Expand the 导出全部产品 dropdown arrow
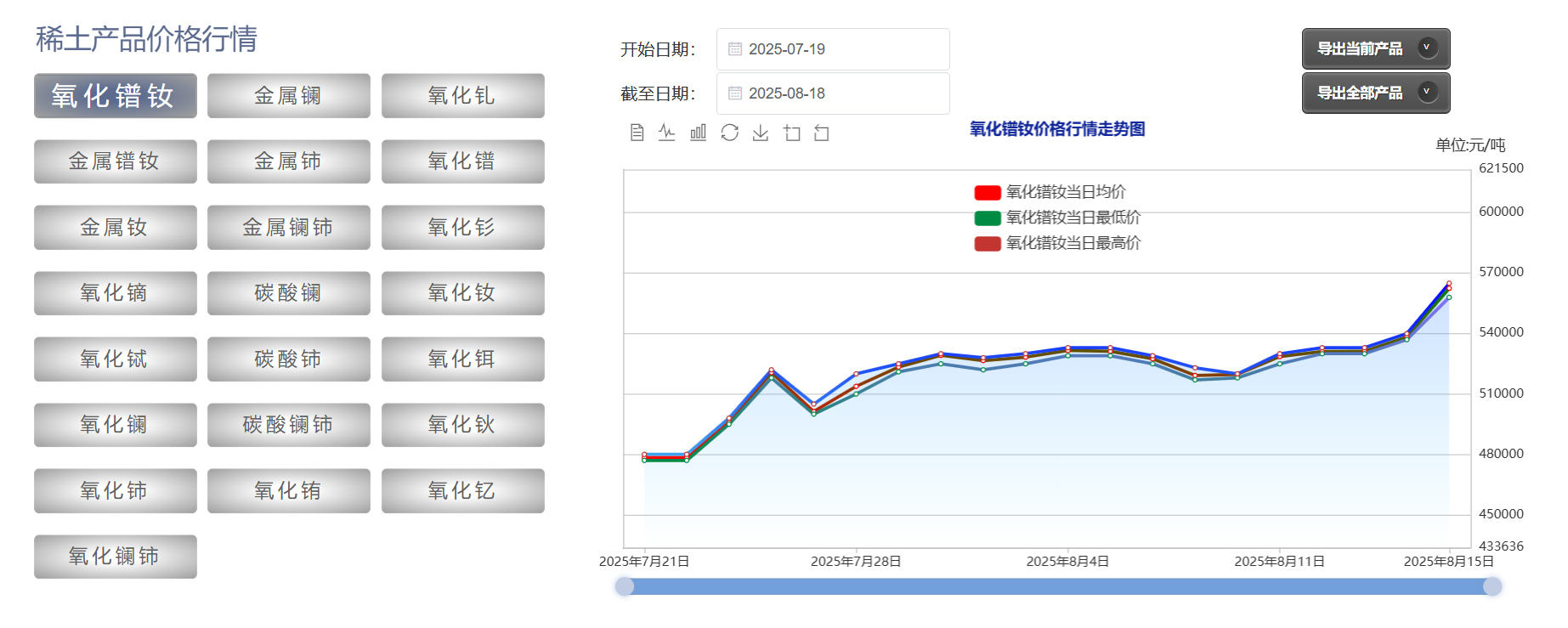The width and height of the screenshot is (1568, 628). 1427,93
